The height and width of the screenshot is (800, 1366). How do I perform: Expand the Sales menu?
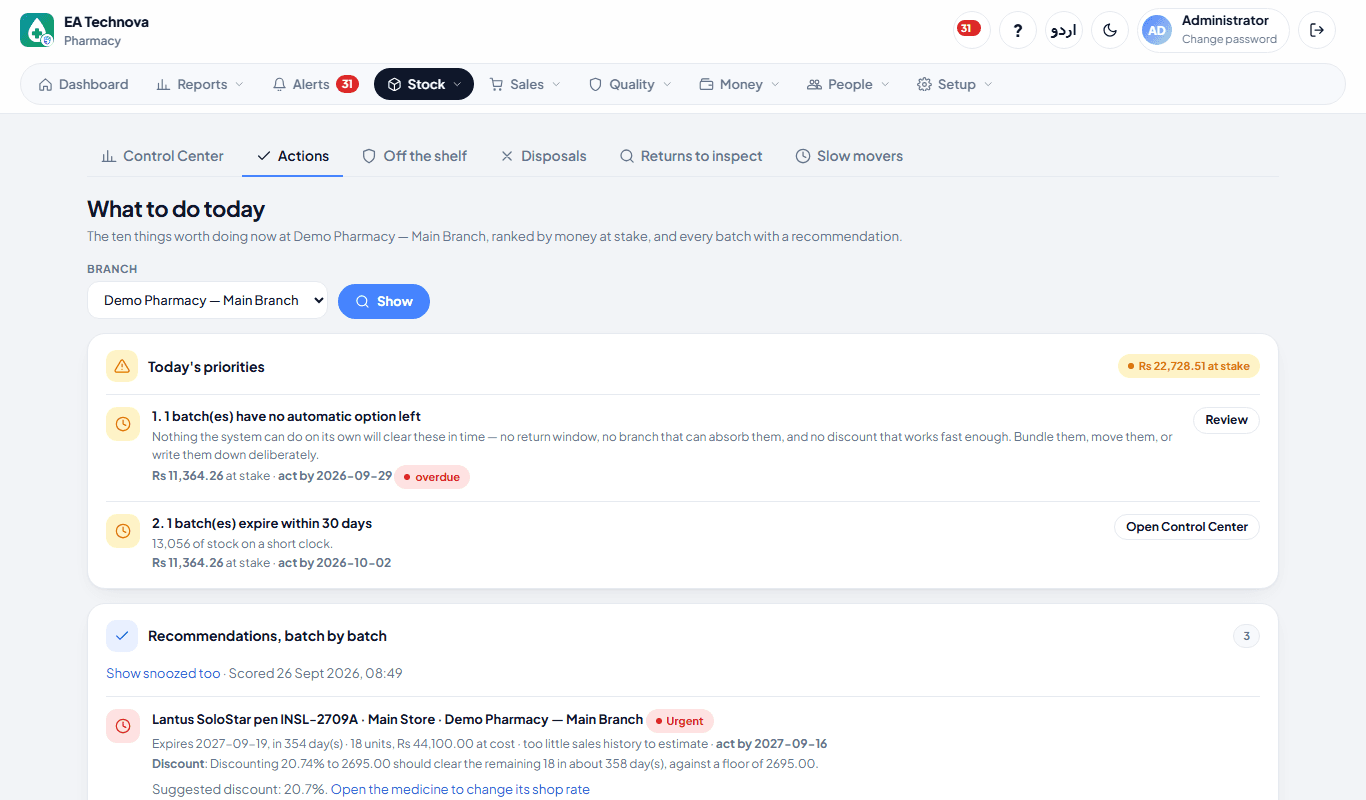(x=525, y=84)
